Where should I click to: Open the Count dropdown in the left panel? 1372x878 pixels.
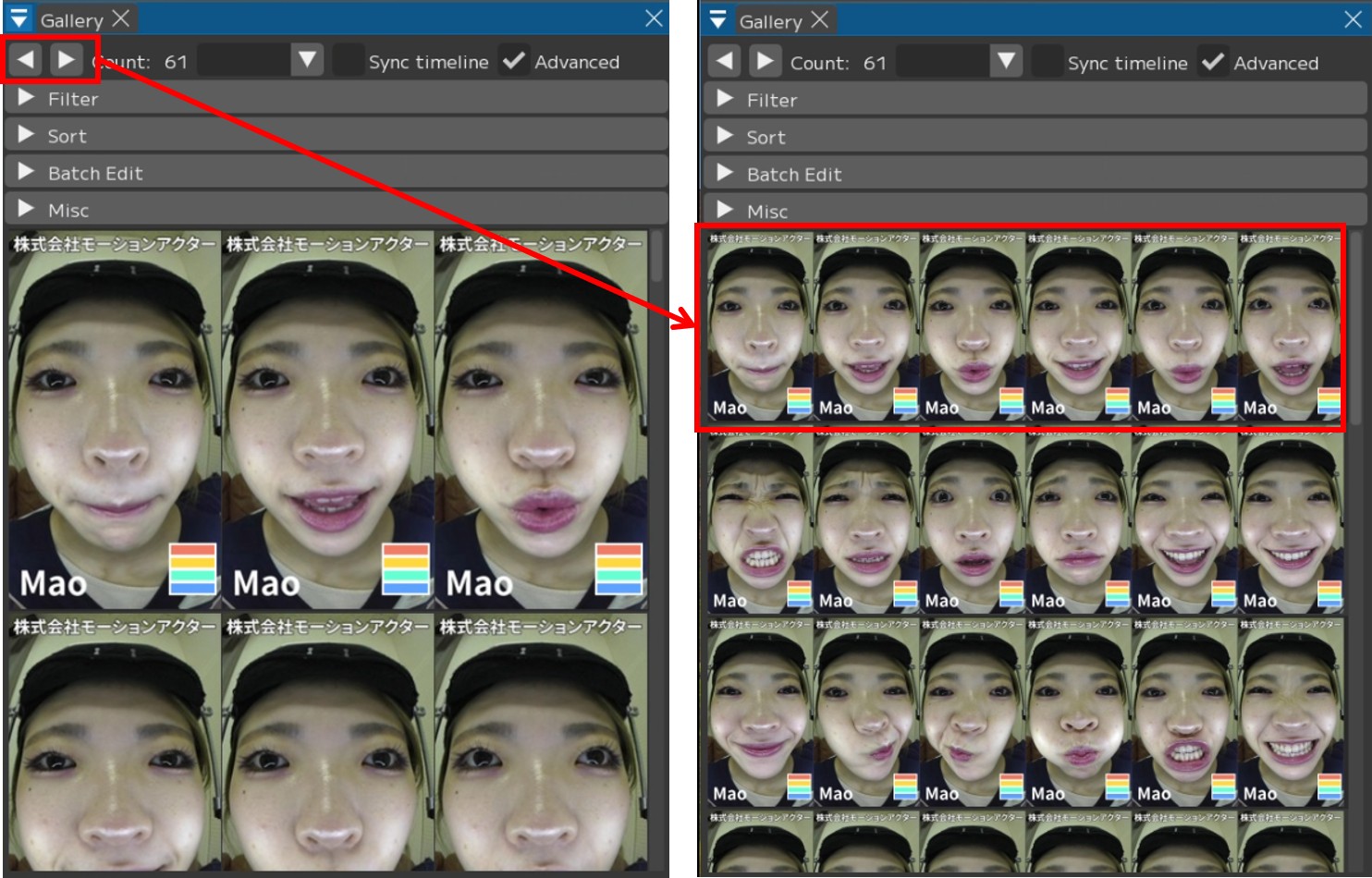point(307,61)
